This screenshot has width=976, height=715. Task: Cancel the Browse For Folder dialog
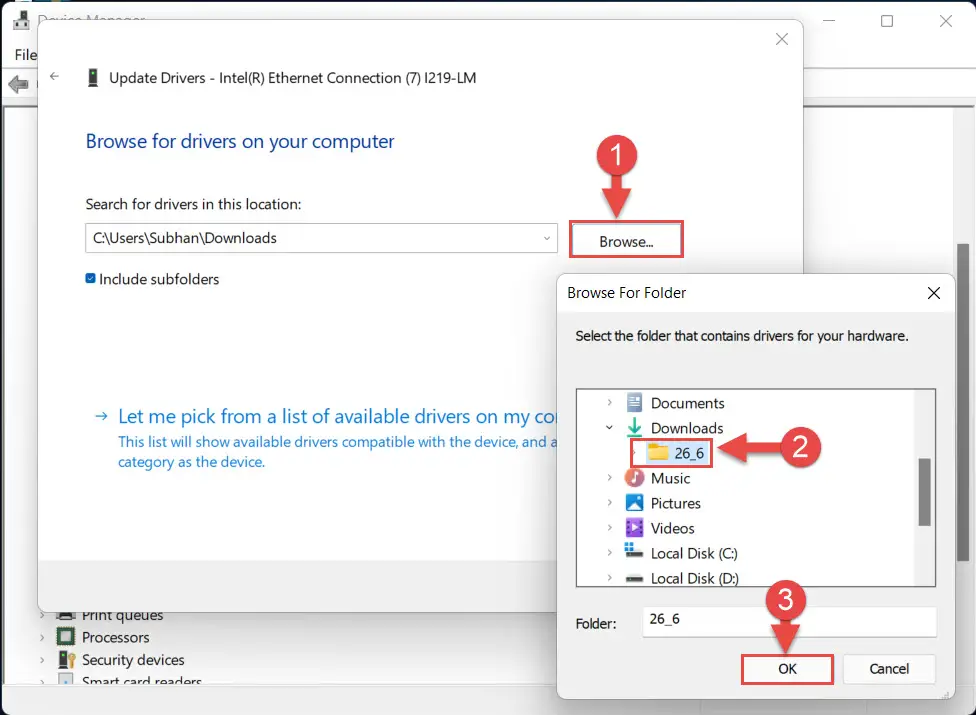tap(889, 669)
